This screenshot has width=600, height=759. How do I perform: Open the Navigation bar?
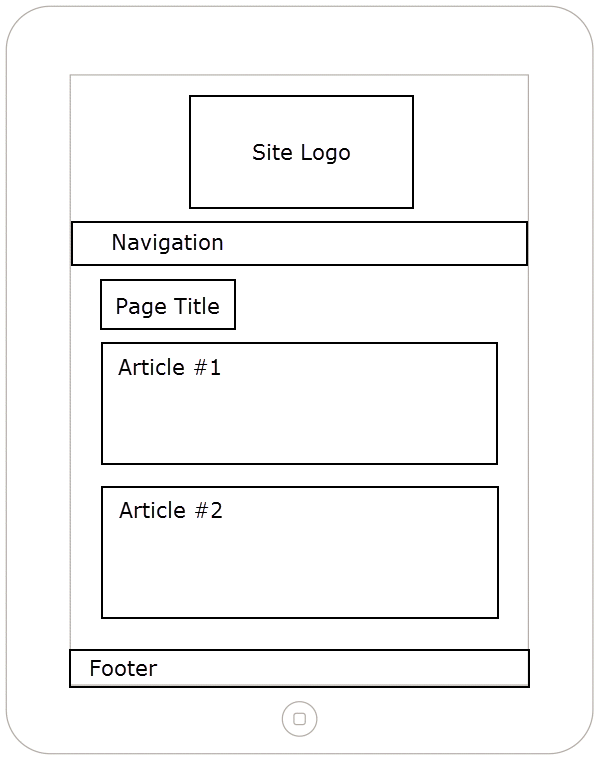click(x=299, y=244)
